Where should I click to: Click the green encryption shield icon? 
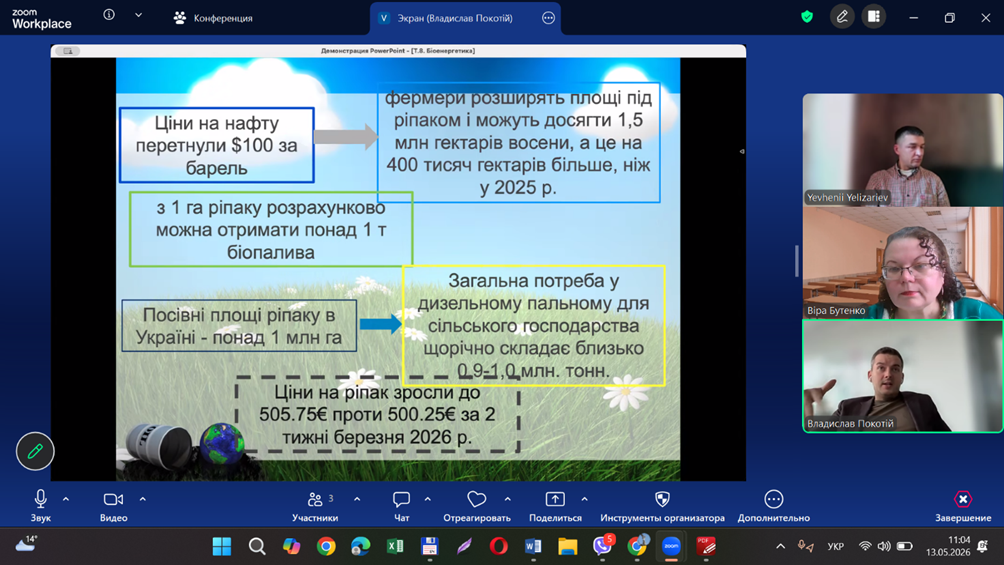[807, 17]
